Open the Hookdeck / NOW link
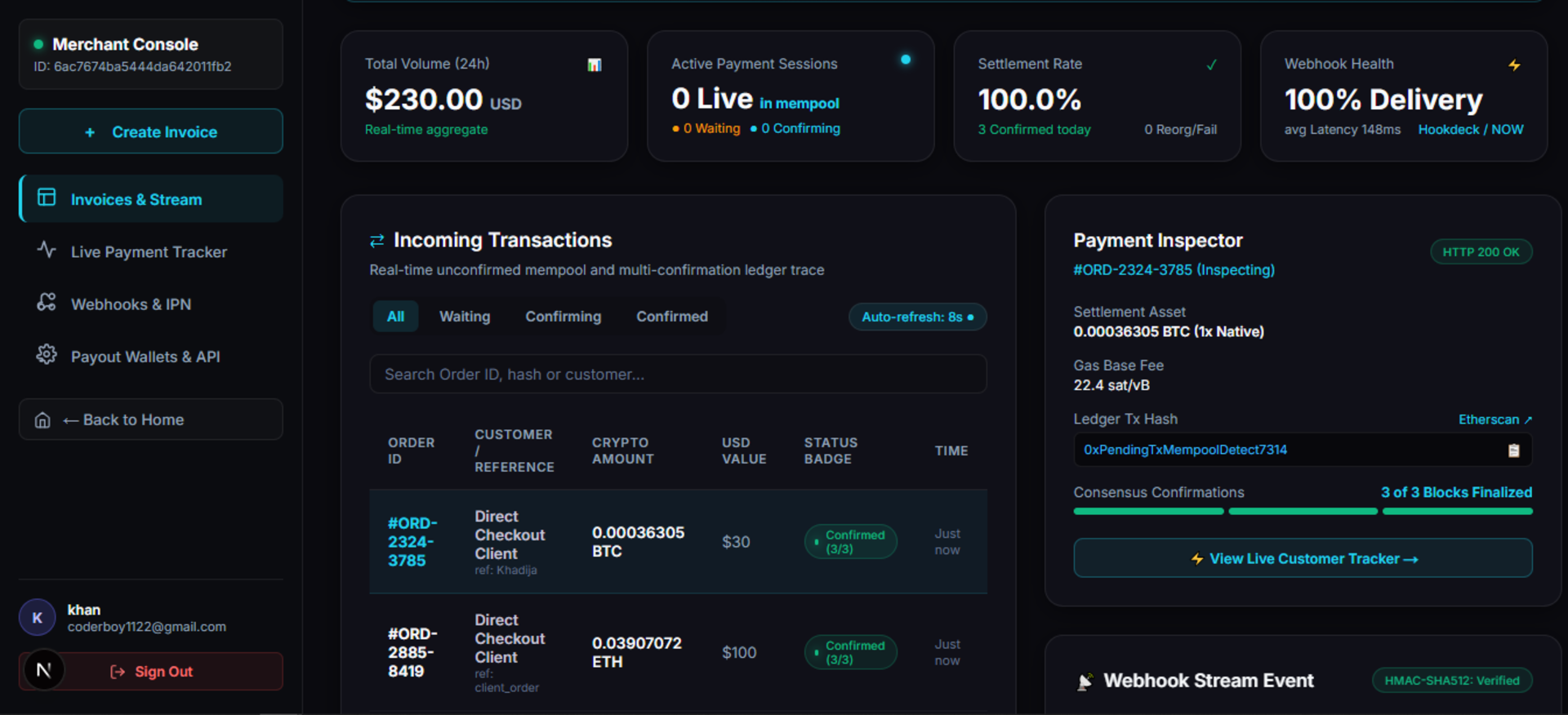The height and width of the screenshot is (715, 1568). pos(1471,130)
